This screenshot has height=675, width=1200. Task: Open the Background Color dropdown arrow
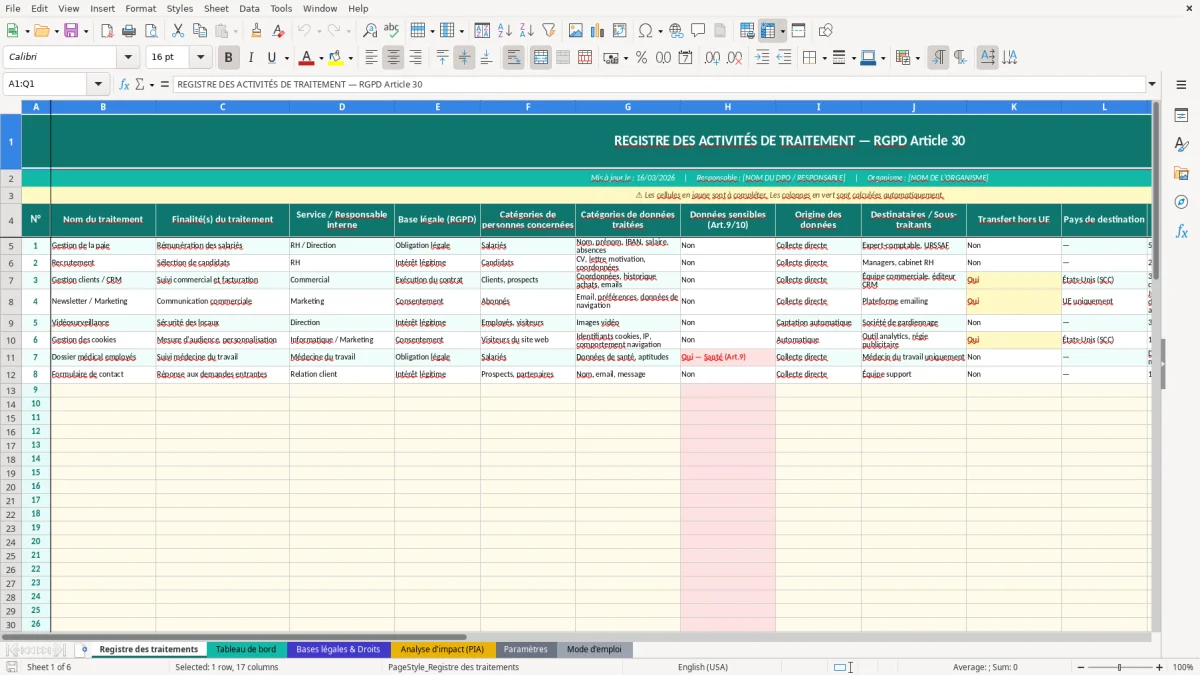click(x=350, y=58)
